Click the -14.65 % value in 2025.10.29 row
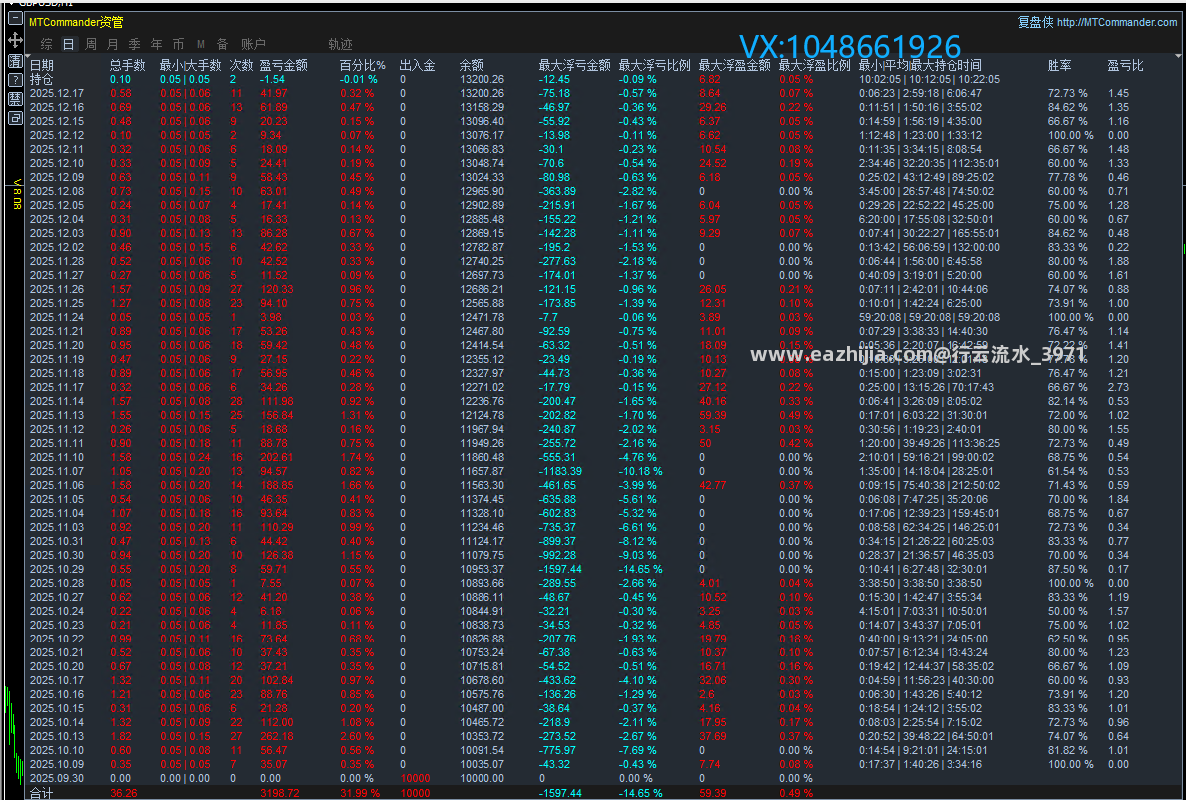The height and width of the screenshot is (800, 1186). point(641,569)
